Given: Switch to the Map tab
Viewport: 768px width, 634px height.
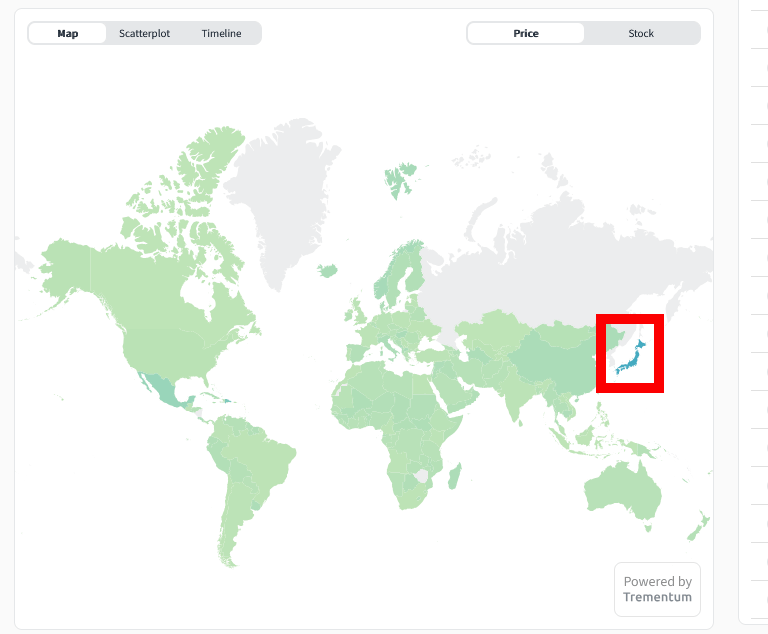Looking at the screenshot, I should pos(68,33).
